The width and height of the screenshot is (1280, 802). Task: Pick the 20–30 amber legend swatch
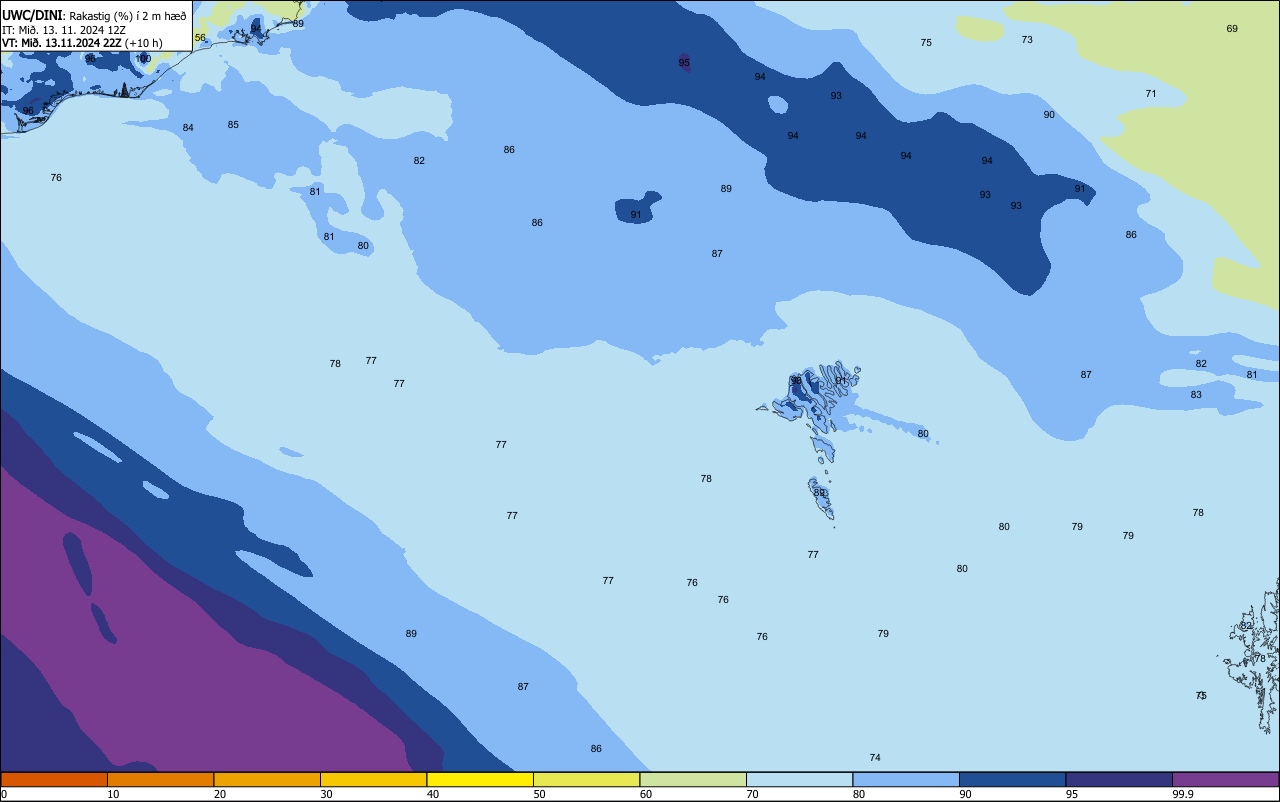click(267, 779)
